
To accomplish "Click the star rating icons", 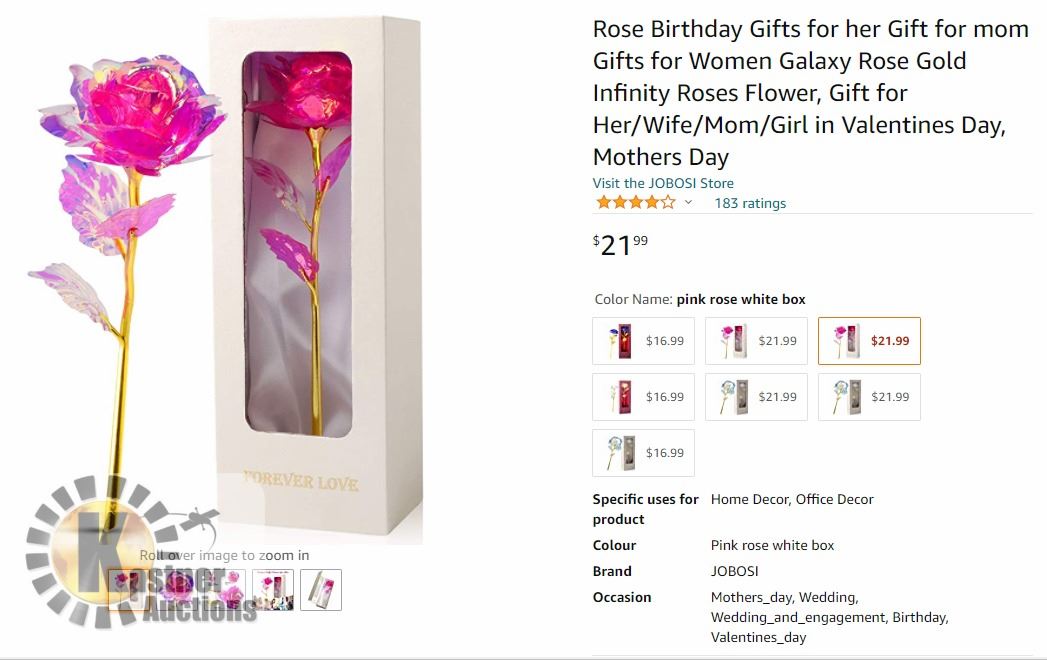I will coord(635,203).
